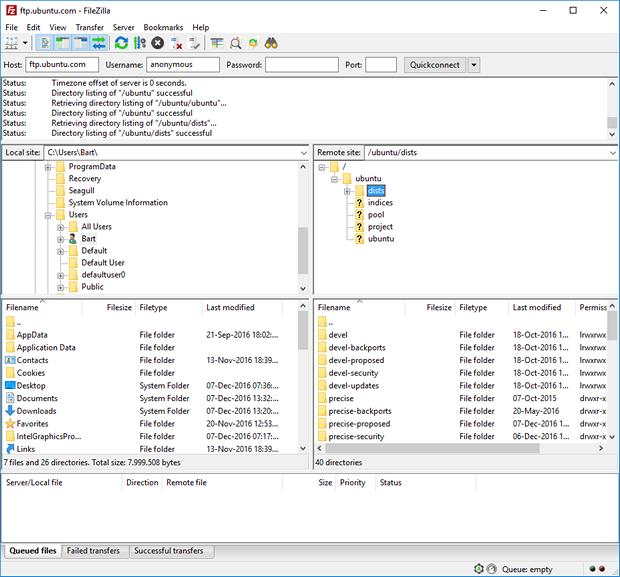Open the Edit menu
The image size is (620, 577).
click(33, 27)
